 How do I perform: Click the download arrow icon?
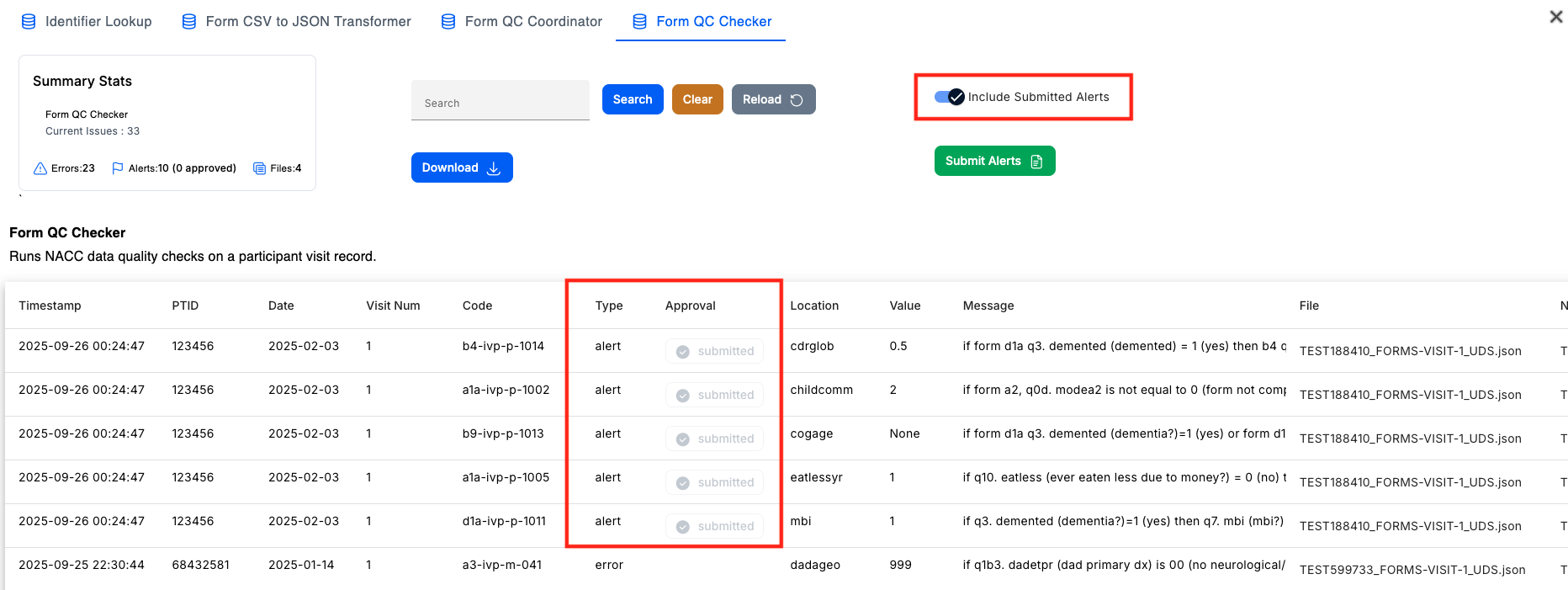[x=494, y=168]
